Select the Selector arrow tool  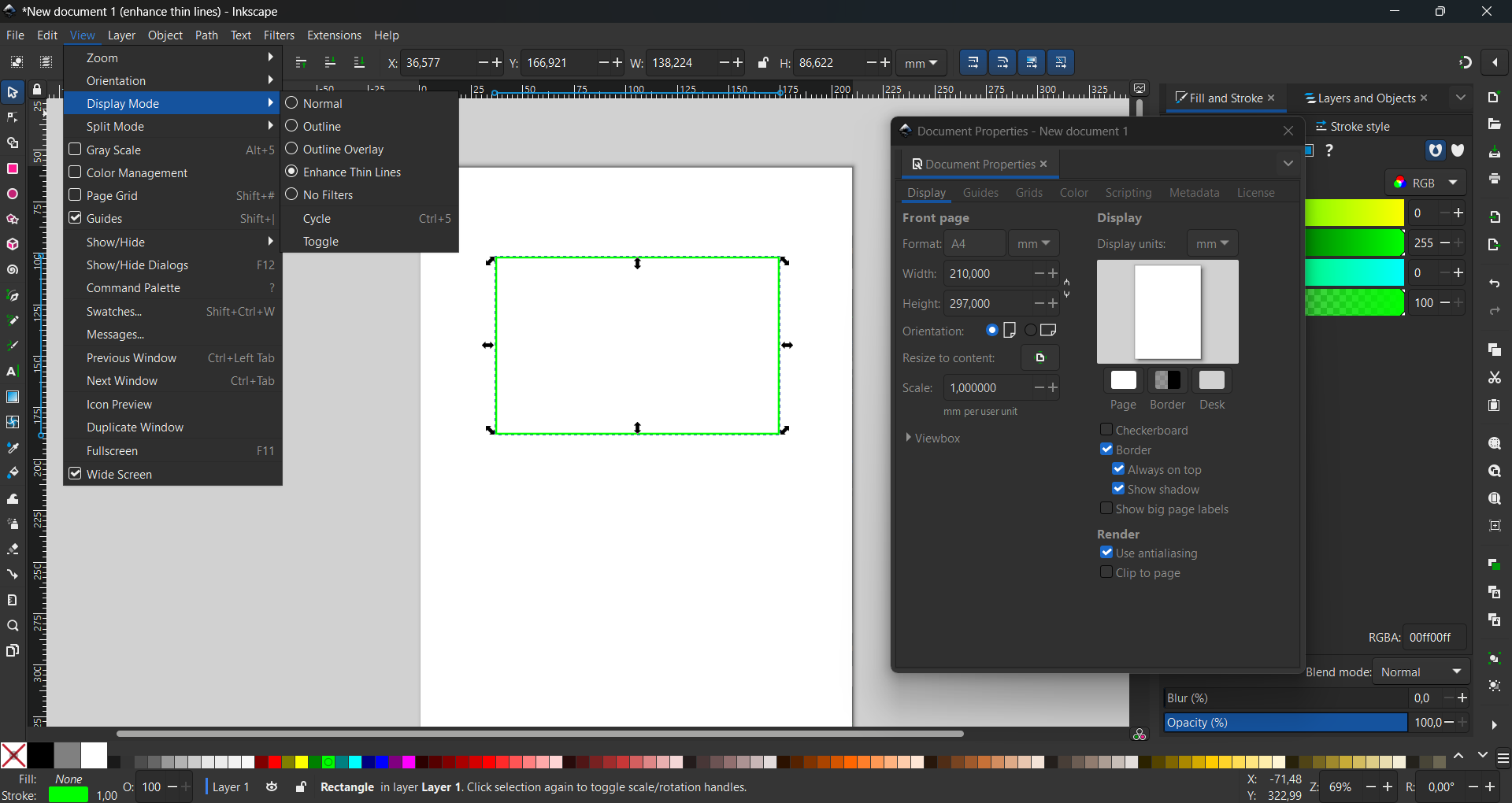(13, 93)
